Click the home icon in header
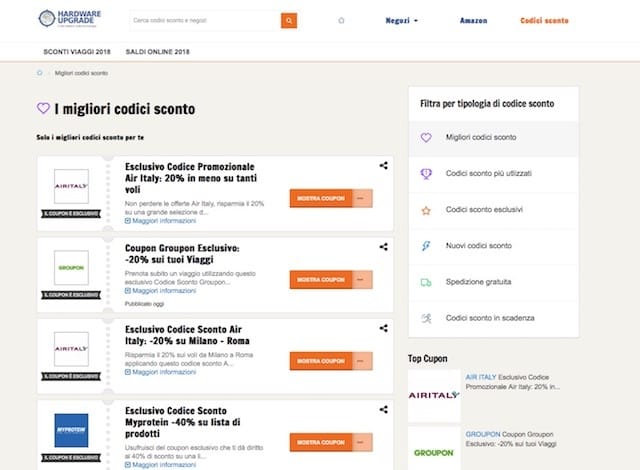 (341, 20)
